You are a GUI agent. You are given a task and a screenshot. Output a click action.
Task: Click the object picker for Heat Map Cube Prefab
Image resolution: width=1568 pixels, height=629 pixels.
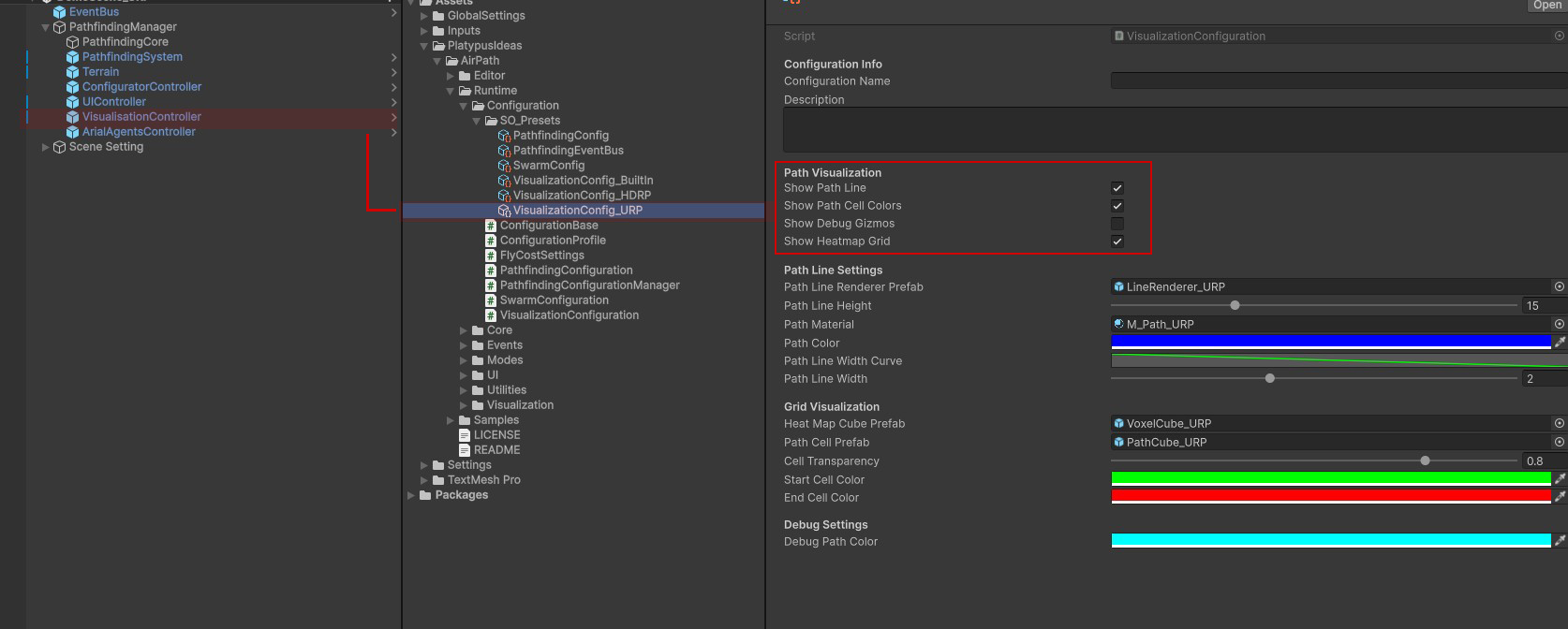click(x=1559, y=424)
